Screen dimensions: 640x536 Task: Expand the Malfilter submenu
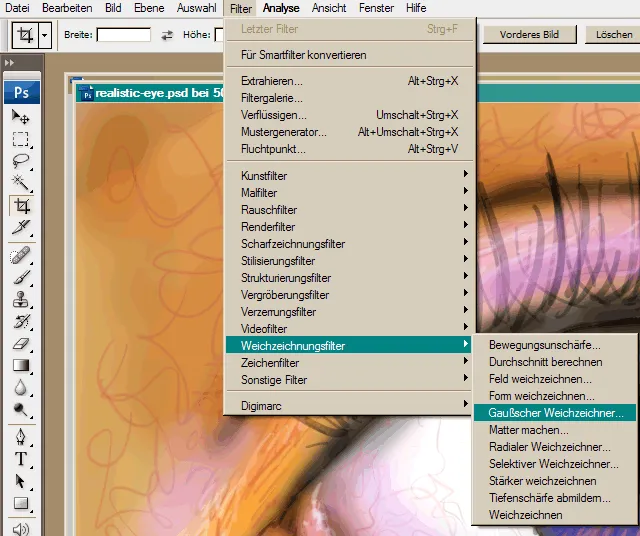pyautogui.click(x=350, y=193)
